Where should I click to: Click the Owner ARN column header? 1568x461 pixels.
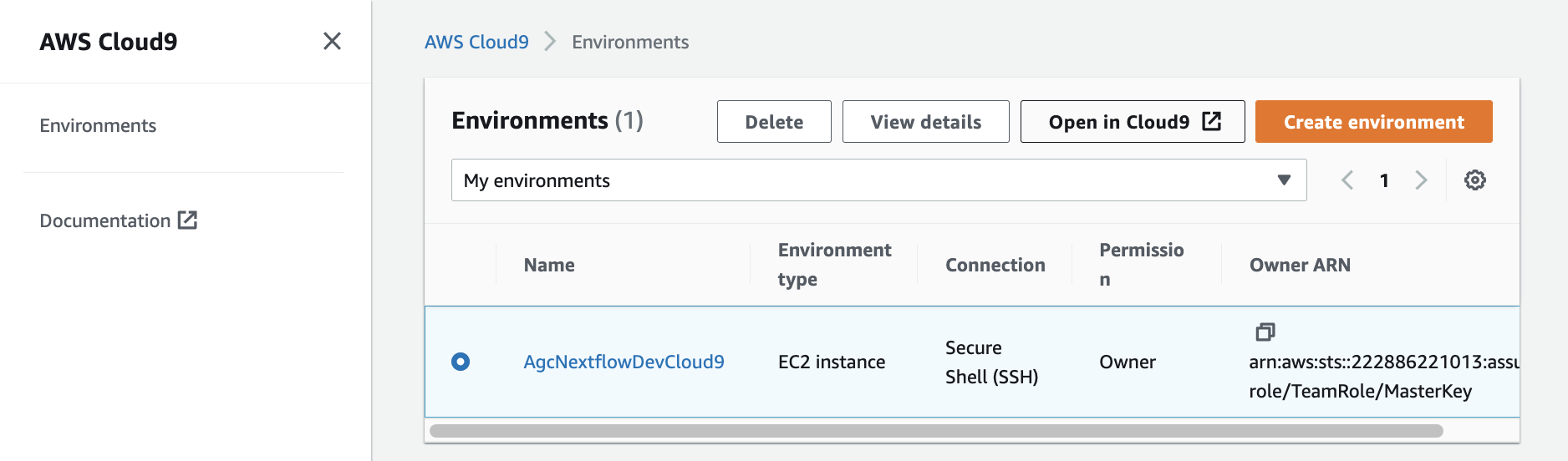click(1300, 265)
